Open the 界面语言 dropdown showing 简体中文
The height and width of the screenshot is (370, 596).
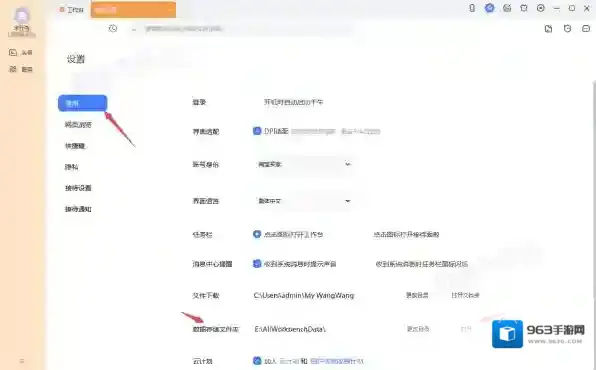pyautogui.click(x=304, y=201)
